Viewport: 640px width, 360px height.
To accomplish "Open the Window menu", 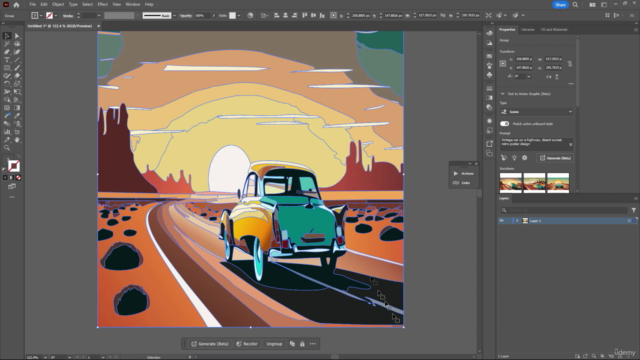I will click(133, 4).
